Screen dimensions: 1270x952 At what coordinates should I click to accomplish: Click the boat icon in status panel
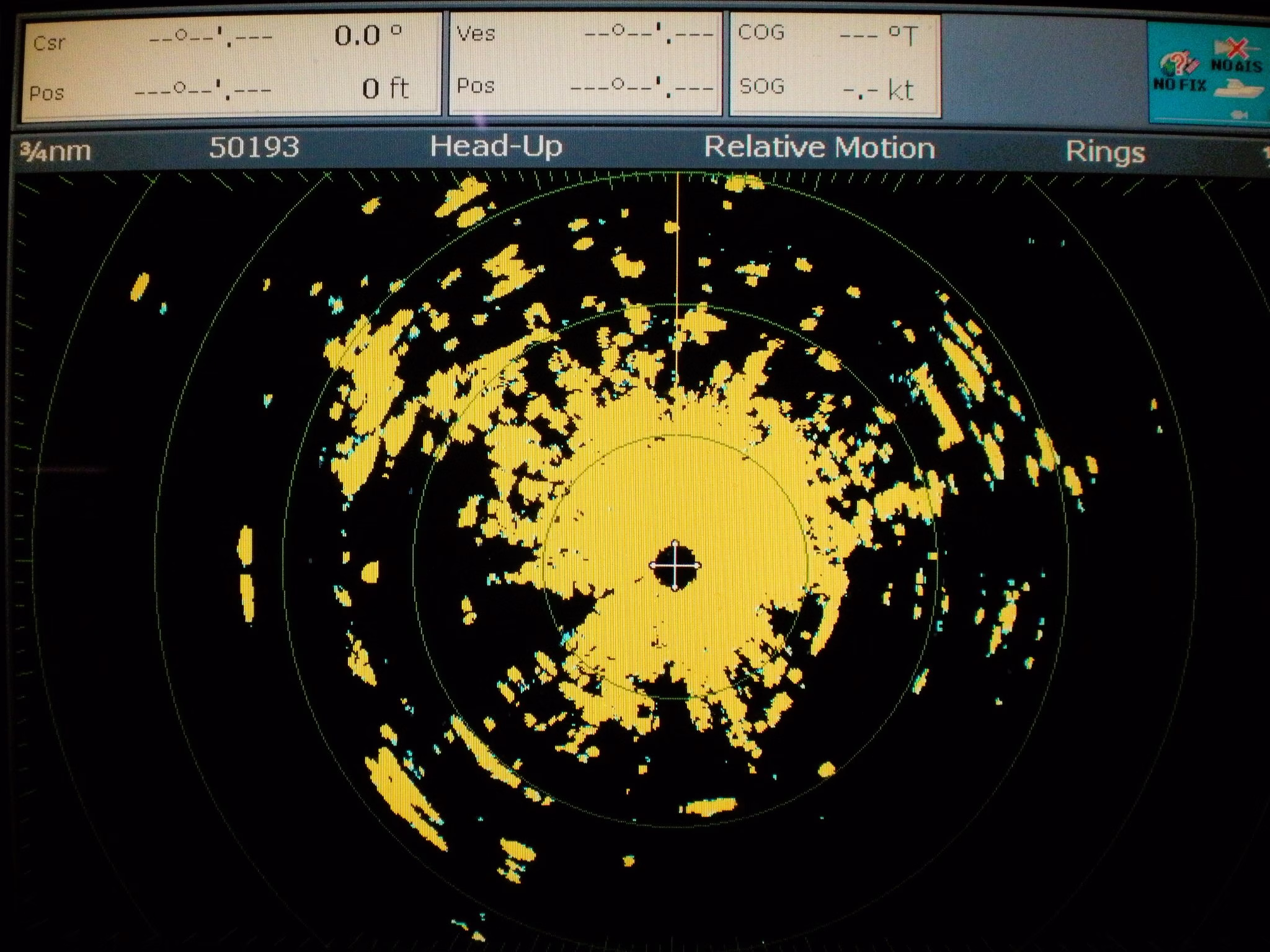point(1238,90)
